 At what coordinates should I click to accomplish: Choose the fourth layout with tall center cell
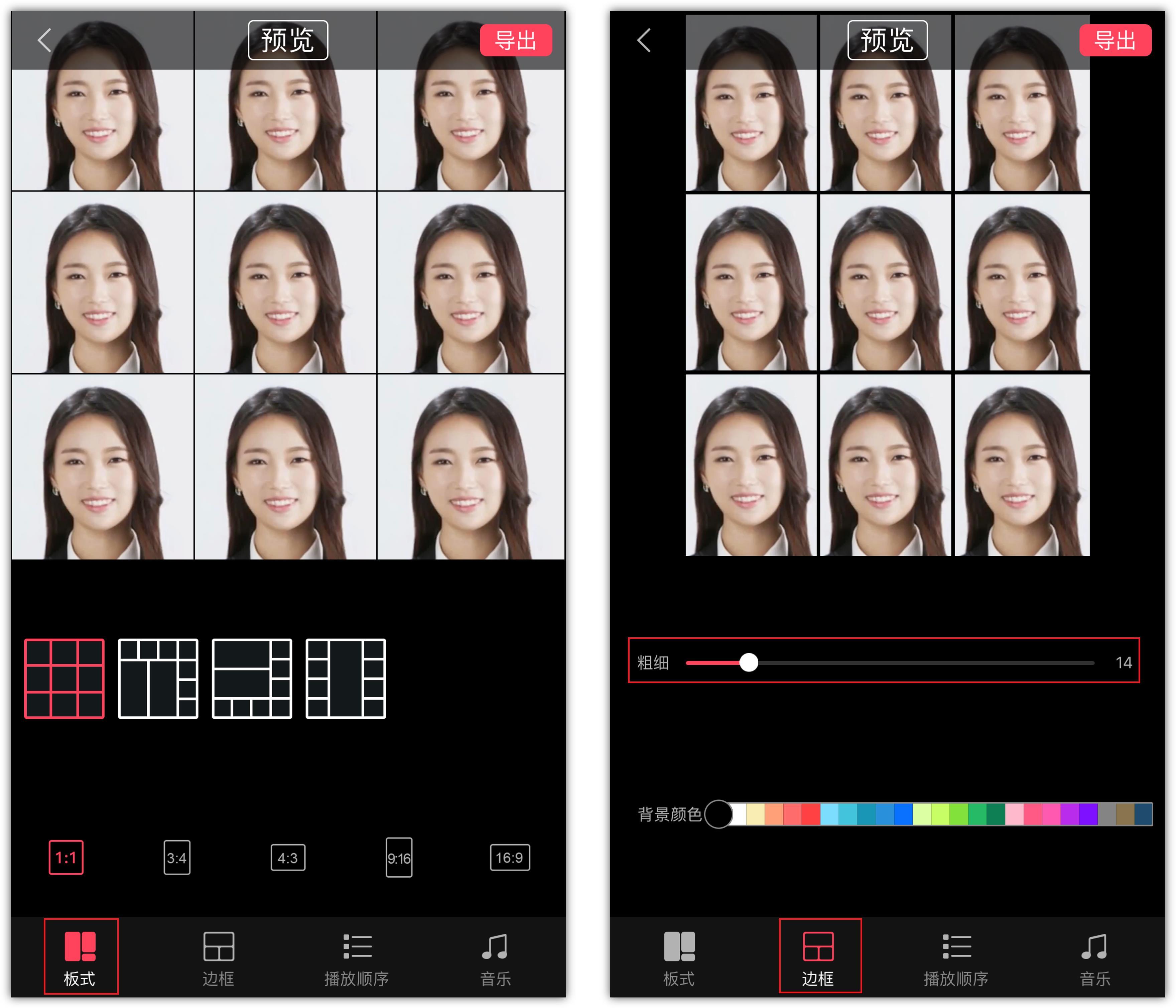[x=346, y=679]
